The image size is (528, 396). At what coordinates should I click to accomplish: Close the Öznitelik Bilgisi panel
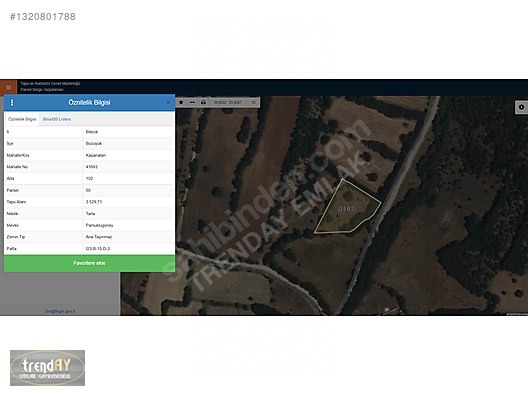pos(168,102)
